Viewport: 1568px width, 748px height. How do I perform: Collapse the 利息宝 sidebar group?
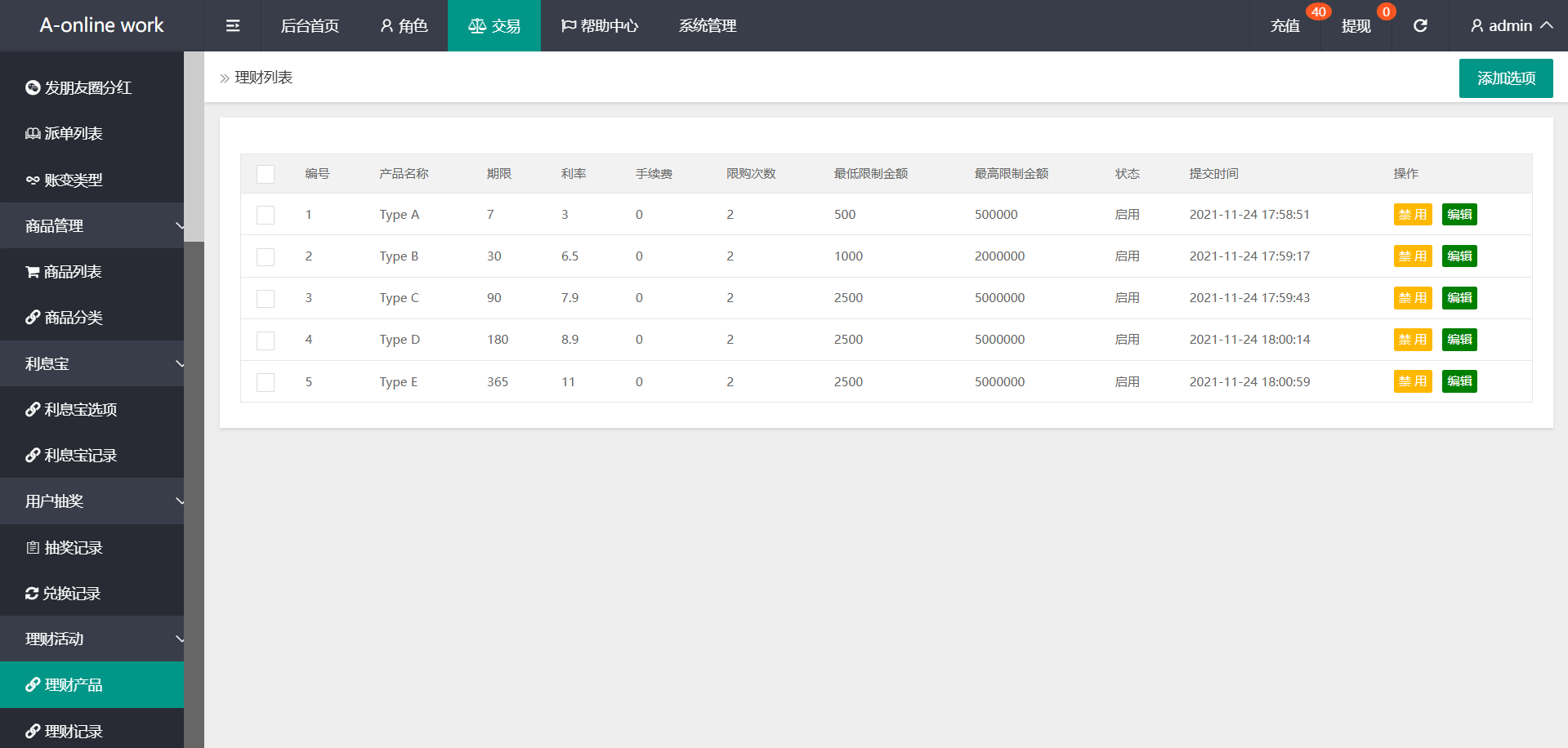point(92,364)
